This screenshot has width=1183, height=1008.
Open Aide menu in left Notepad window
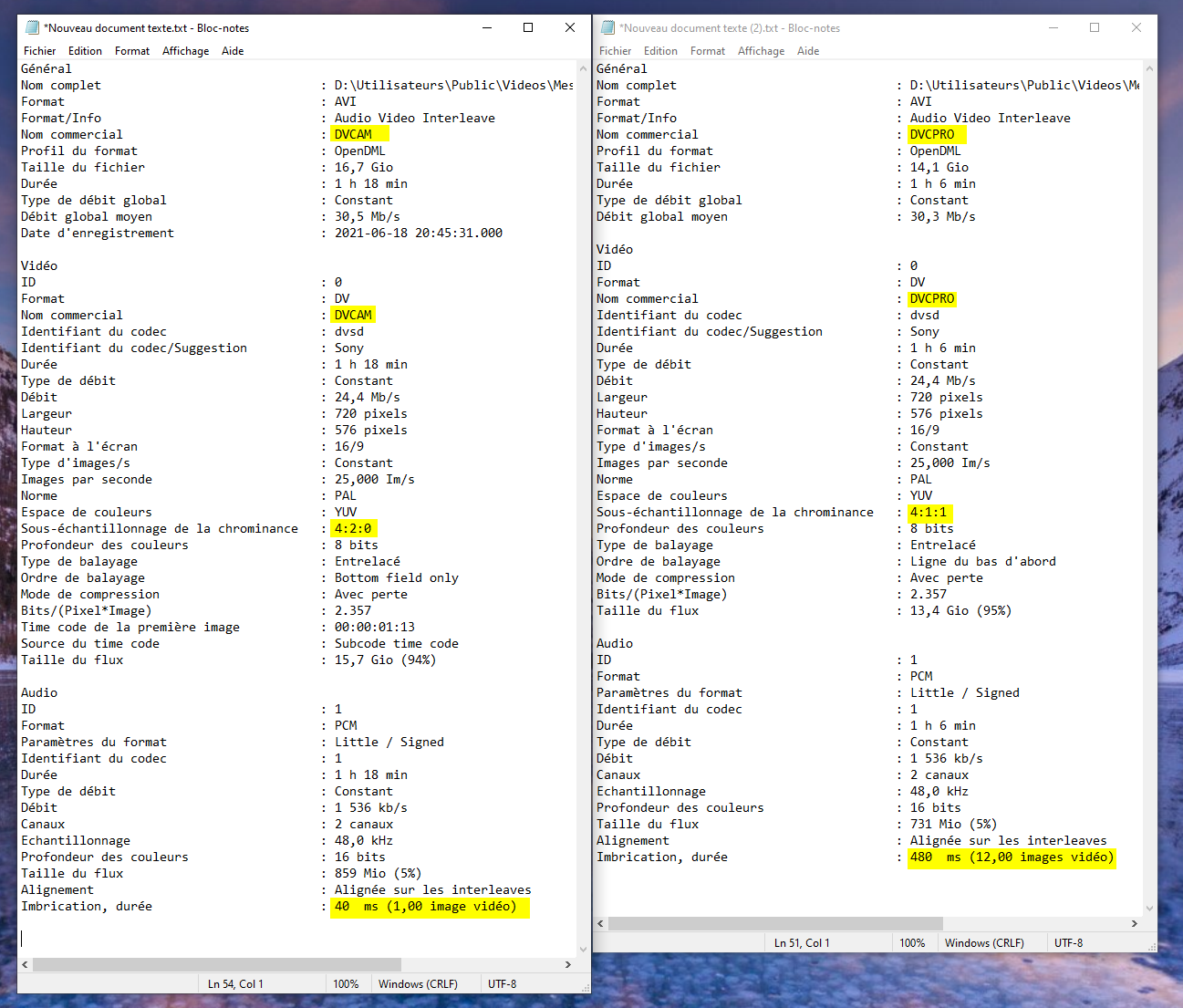(233, 51)
